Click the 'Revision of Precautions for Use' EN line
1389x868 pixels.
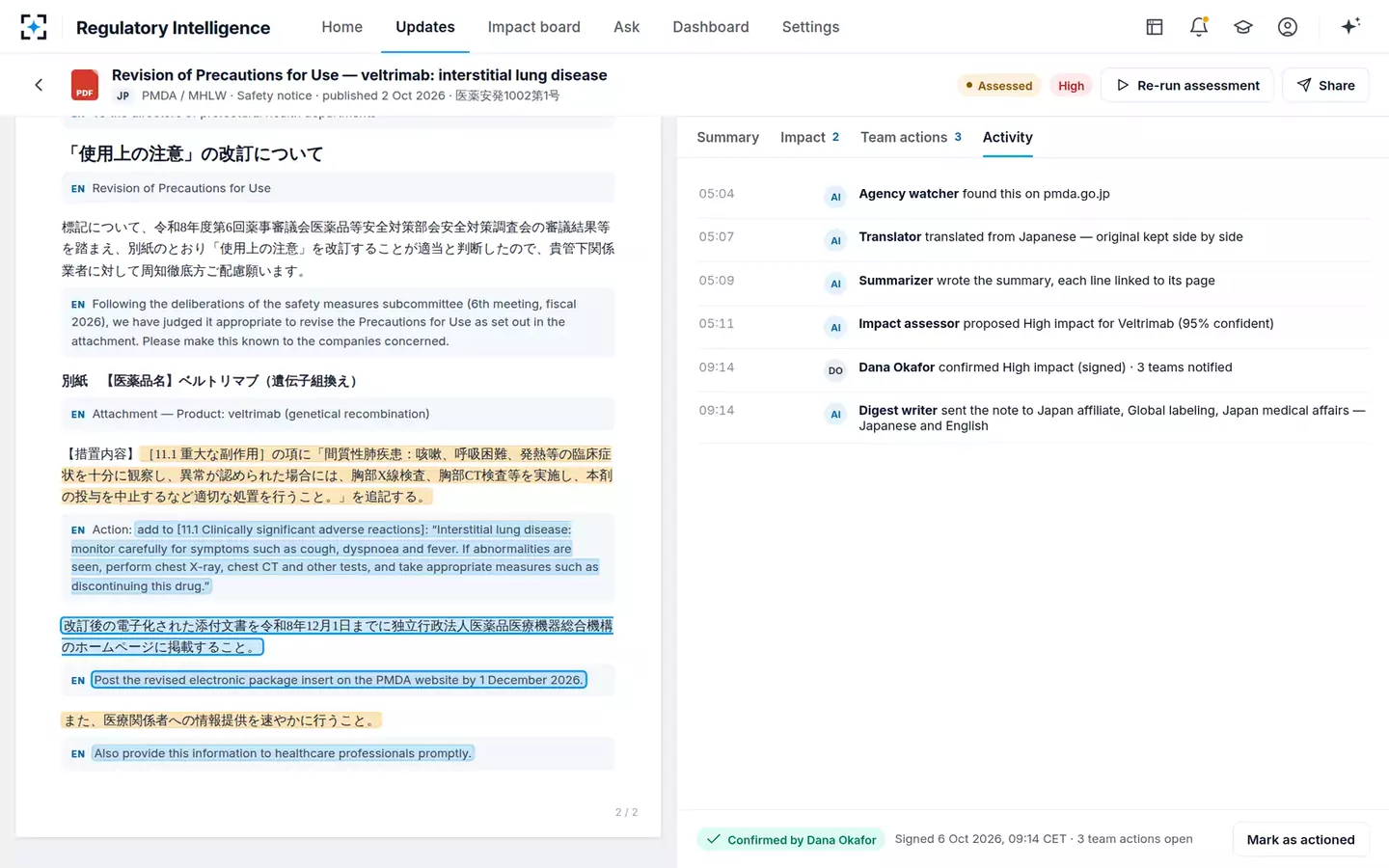pyautogui.click(x=181, y=188)
